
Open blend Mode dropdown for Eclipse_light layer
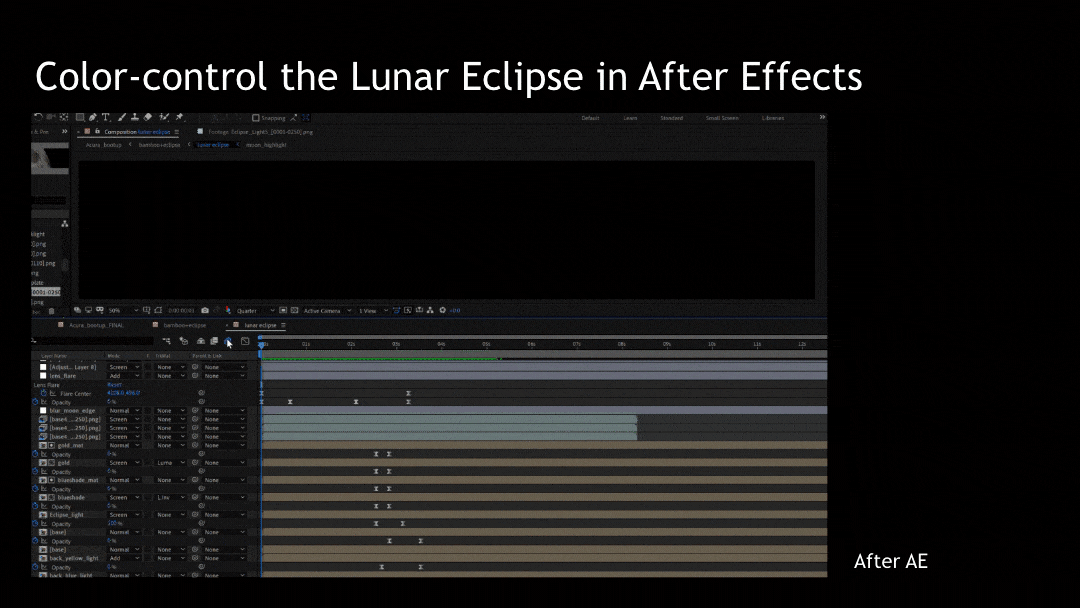(124, 515)
